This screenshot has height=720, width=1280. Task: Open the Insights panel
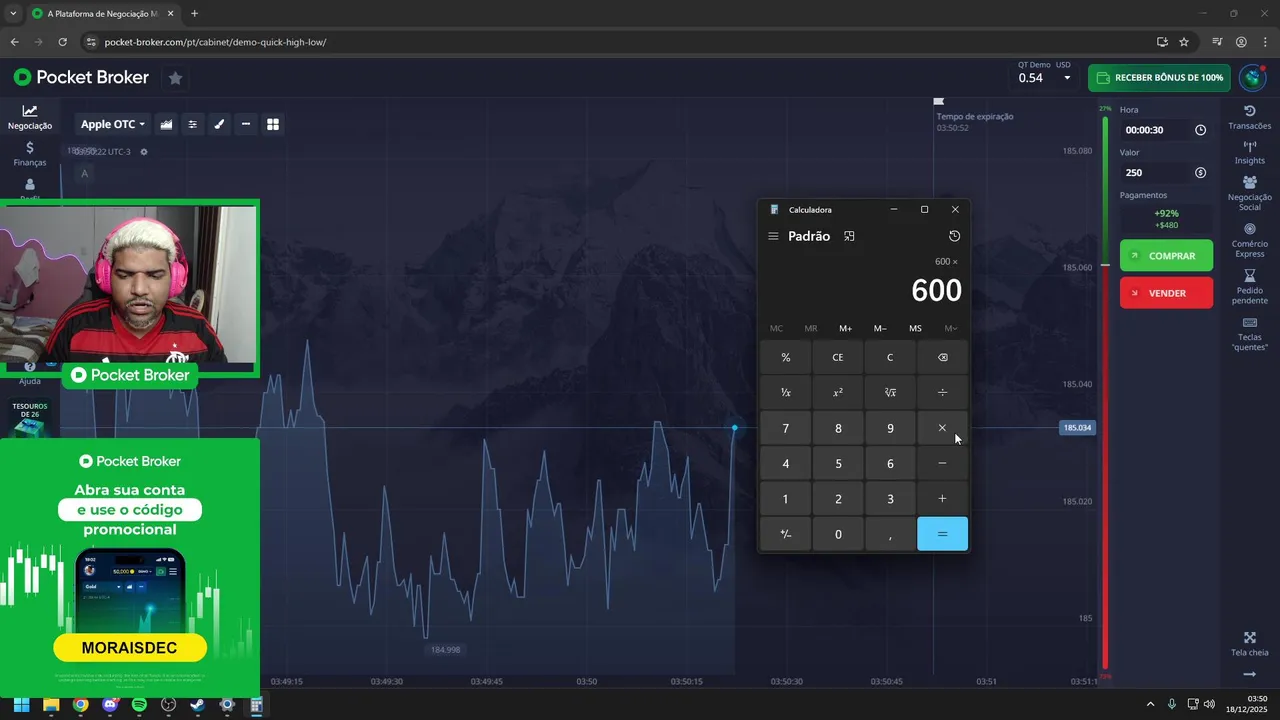click(1249, 152)
